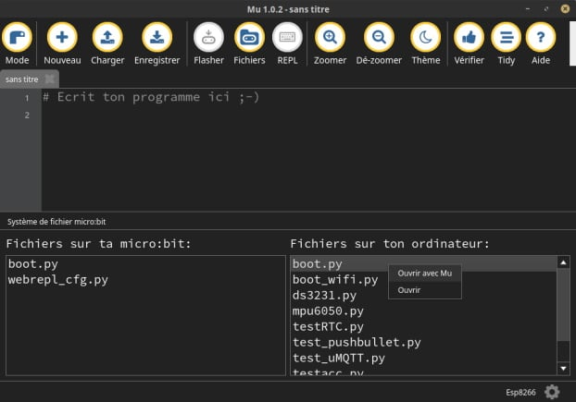Open settings gear in the status bar

pyautogui.click(x=552, y=392)
